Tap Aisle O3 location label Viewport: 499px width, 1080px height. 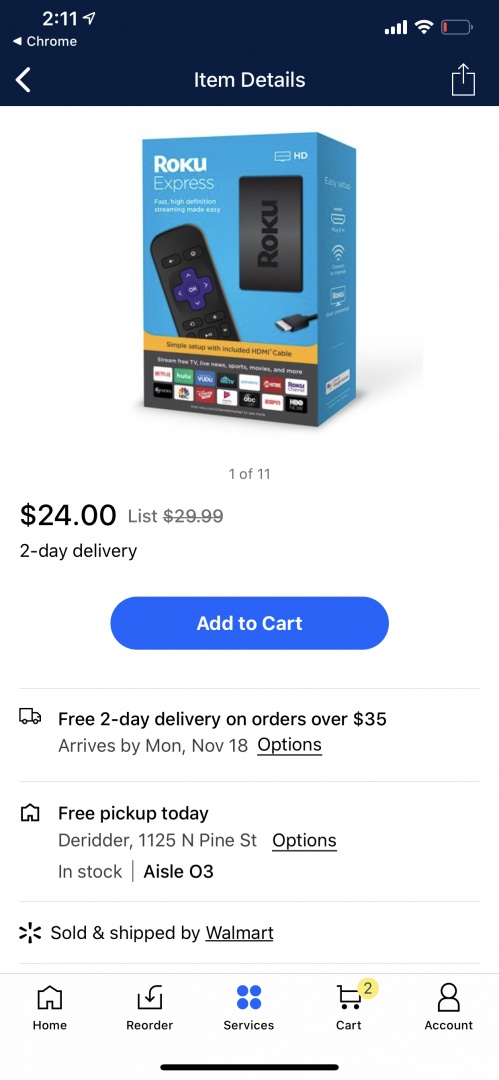(179, 871)
